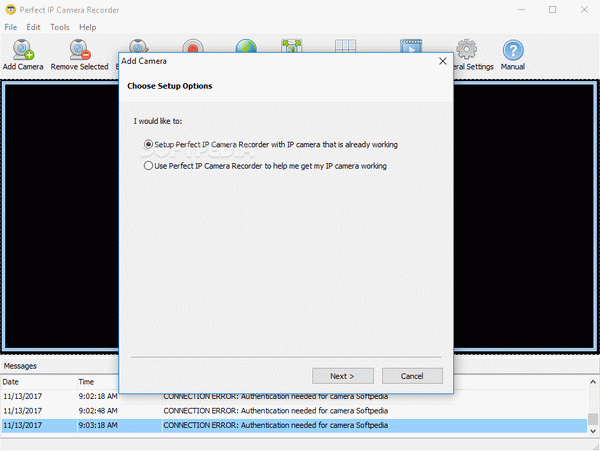Select help me get my IP camera working

coord(148,166)
